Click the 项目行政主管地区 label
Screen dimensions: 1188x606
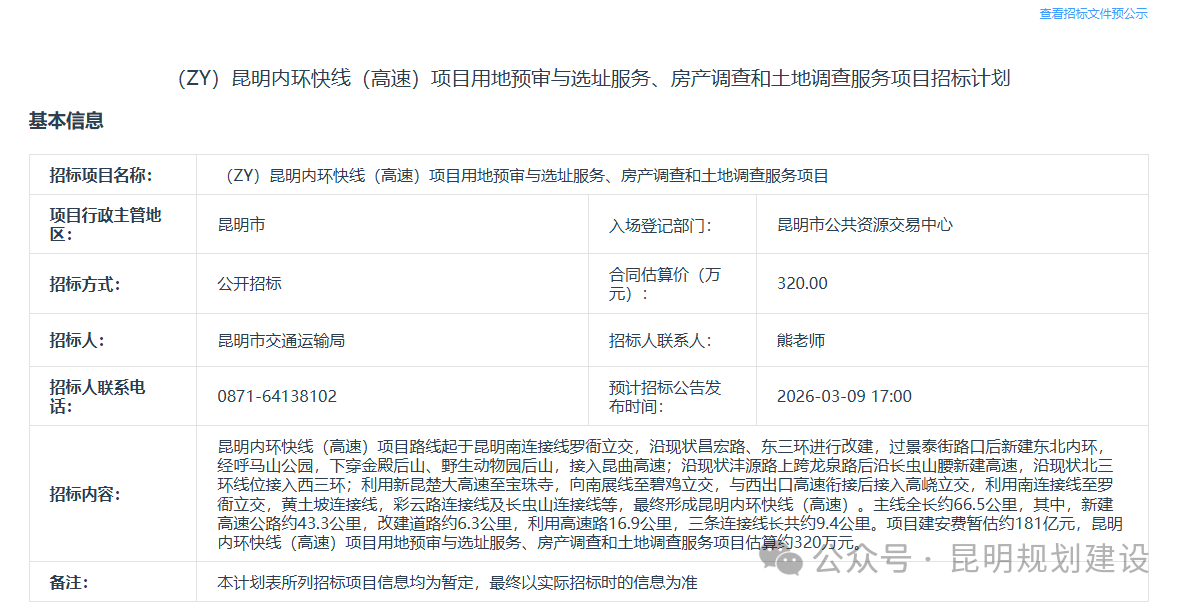[x=105, y=225]
